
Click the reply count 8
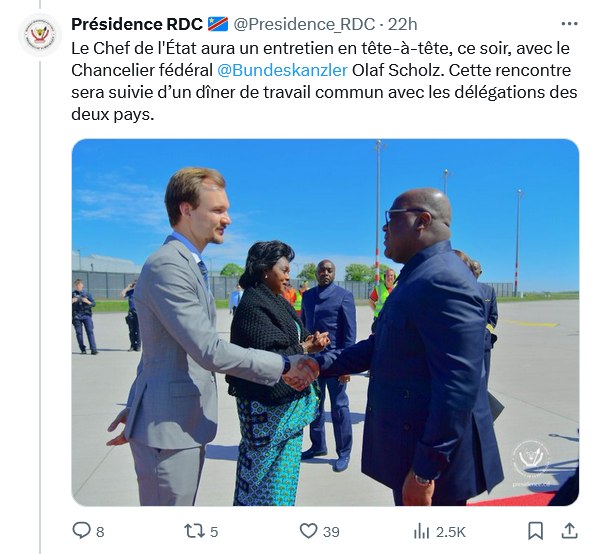coord(100,532)
